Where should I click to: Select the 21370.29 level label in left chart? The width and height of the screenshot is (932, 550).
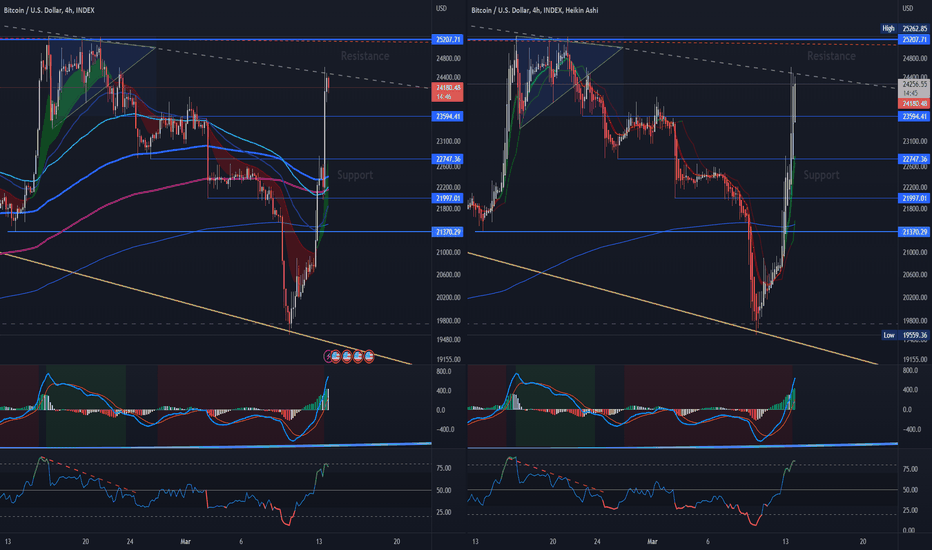[x=448, y=232]
